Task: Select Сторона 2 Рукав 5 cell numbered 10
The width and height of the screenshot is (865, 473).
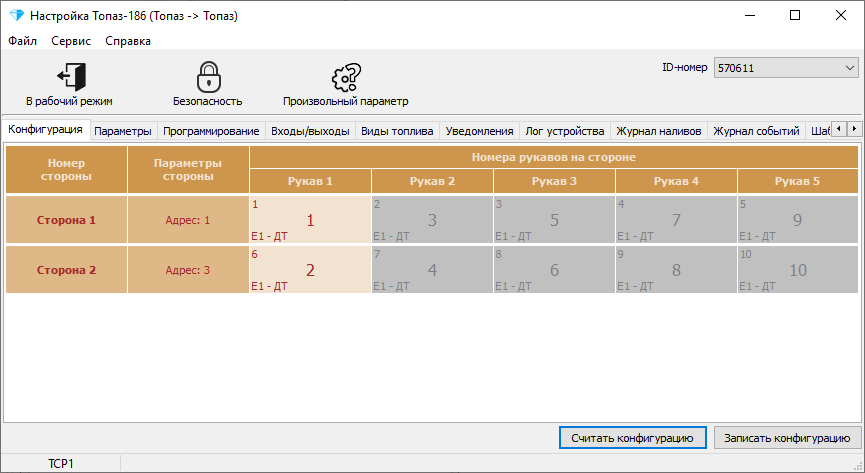Action: click(798, 270)
